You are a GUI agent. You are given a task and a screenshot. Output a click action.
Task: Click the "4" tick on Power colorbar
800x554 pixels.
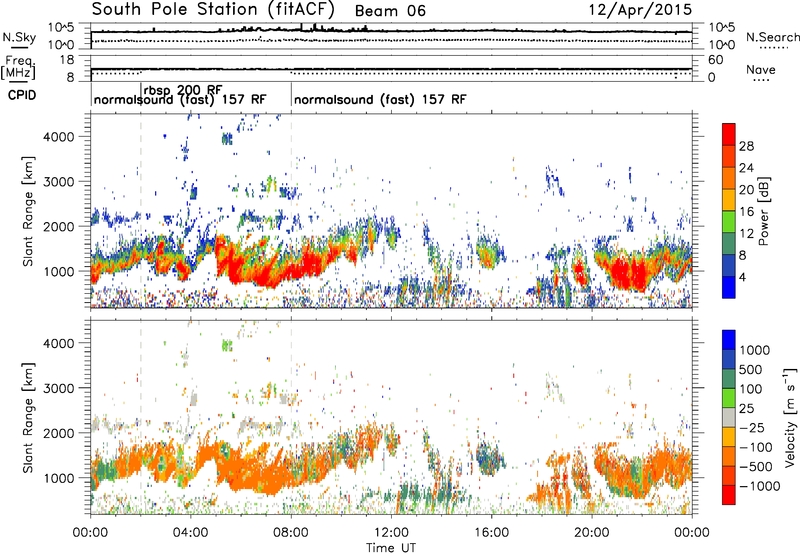coord(743,277)
